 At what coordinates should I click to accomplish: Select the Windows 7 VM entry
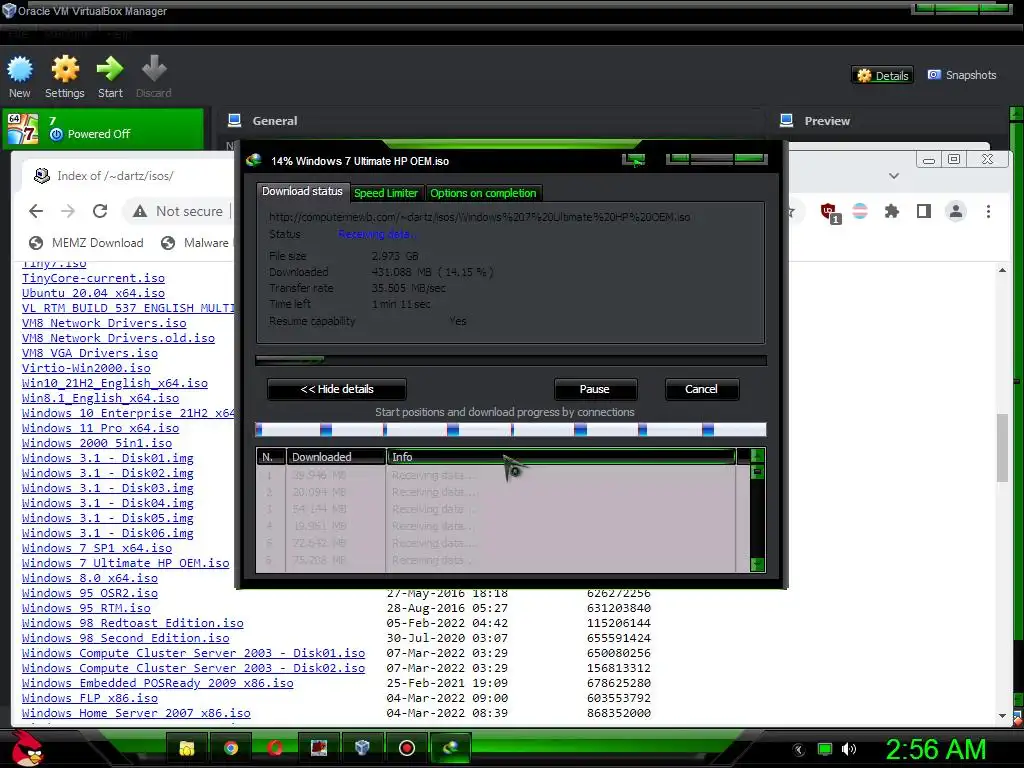tap(105, 128)
